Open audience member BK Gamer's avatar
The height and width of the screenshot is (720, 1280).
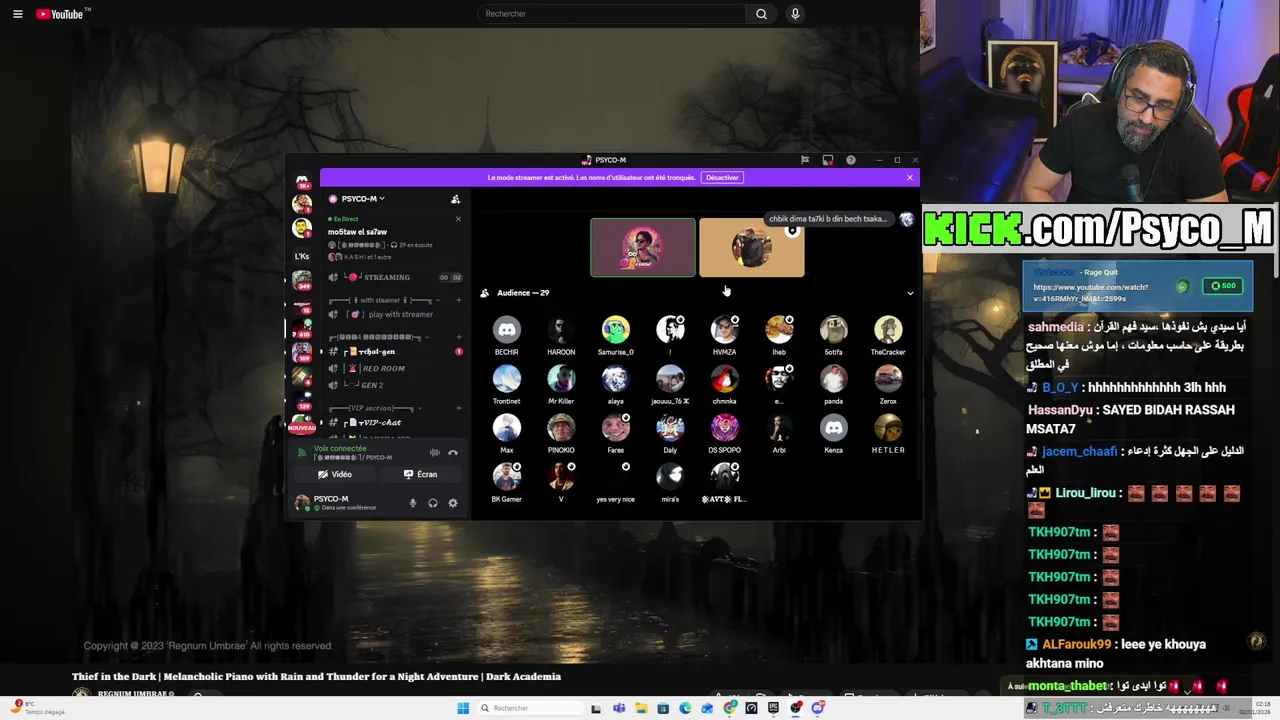(x=507, y=477)
